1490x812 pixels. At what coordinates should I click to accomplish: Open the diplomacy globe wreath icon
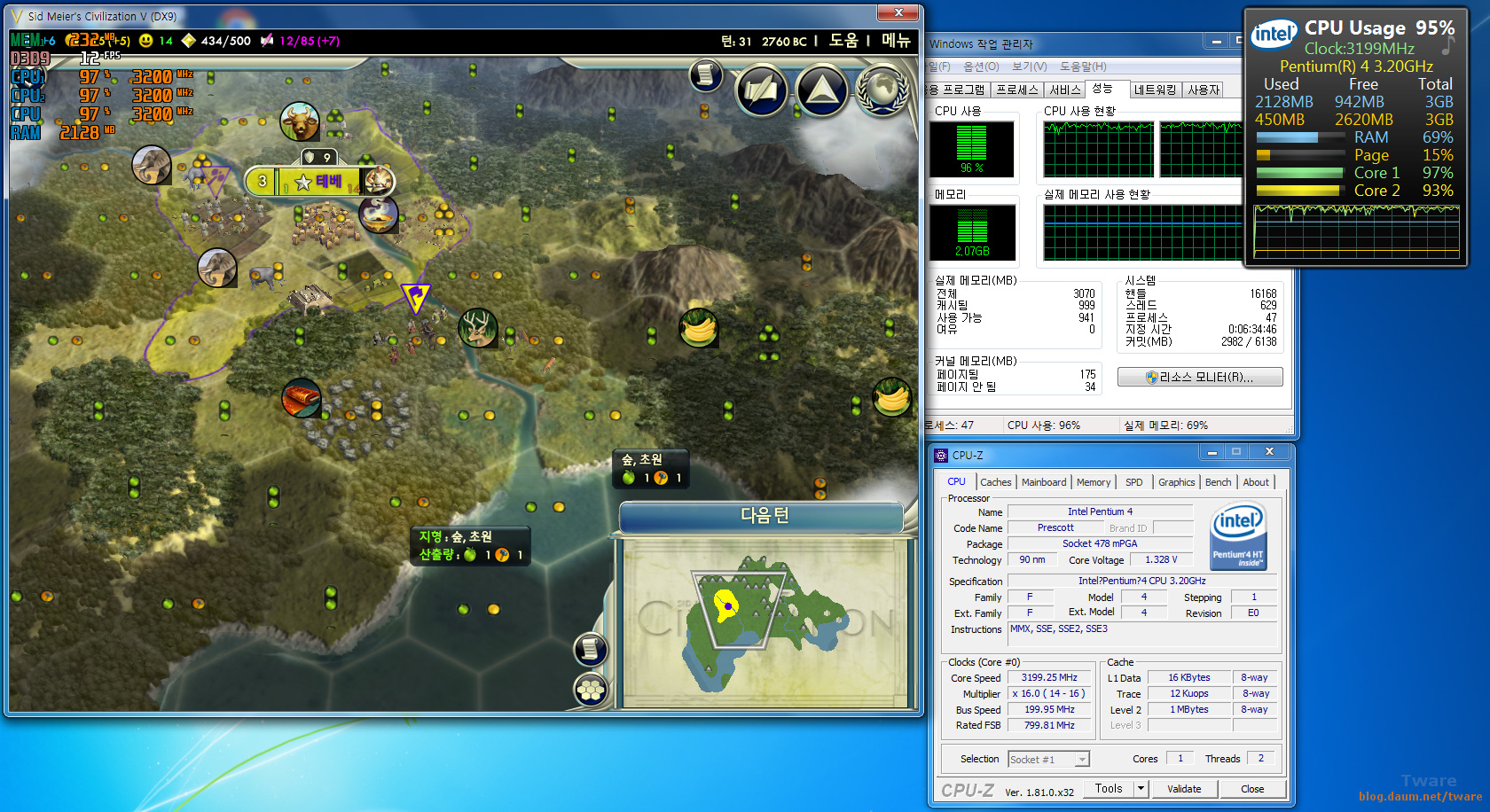pos(882,90)
